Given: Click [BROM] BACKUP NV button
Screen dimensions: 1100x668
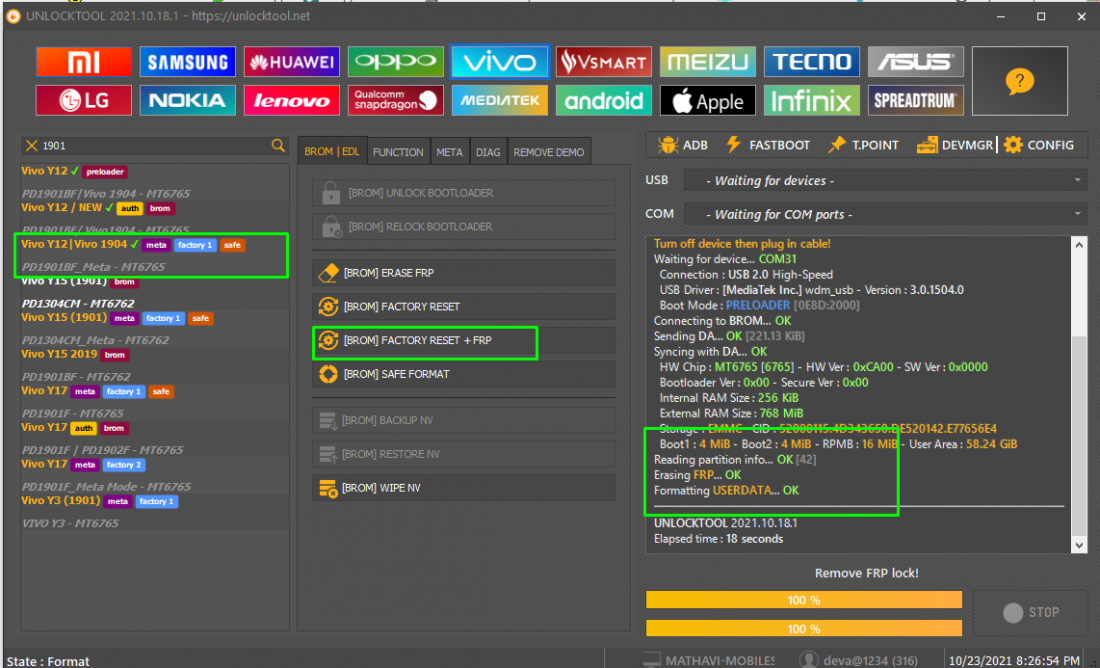Looking at the screenshot, I should (464, 420).
